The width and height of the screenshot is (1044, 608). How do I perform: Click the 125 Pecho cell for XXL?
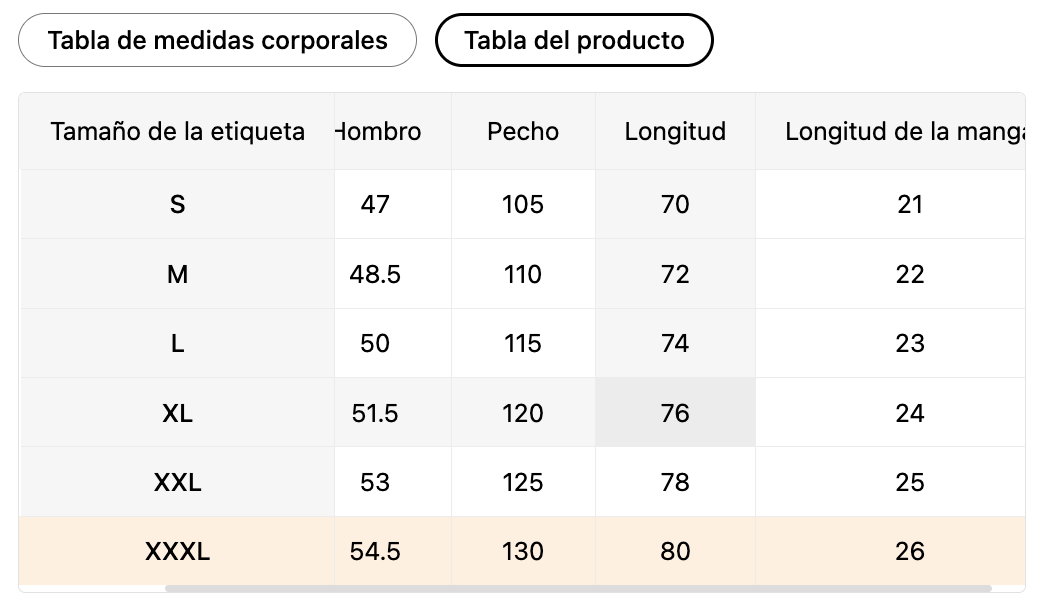point(523,482)
